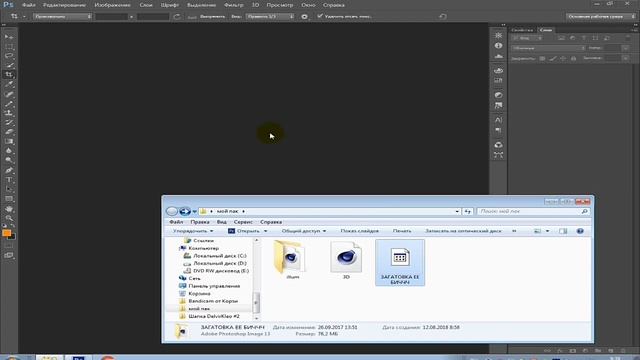Select the Hand tool
Viewport: 640px width, 360px height.
[9, 209]
